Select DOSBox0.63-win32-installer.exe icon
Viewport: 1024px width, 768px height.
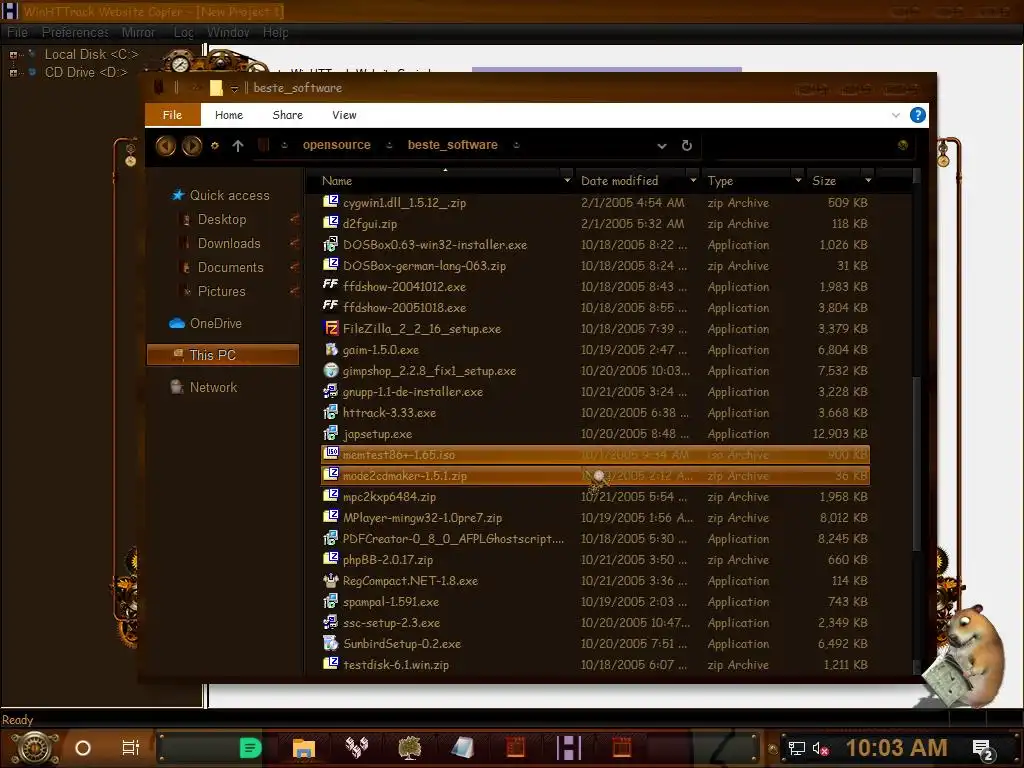tap(331, 244)
